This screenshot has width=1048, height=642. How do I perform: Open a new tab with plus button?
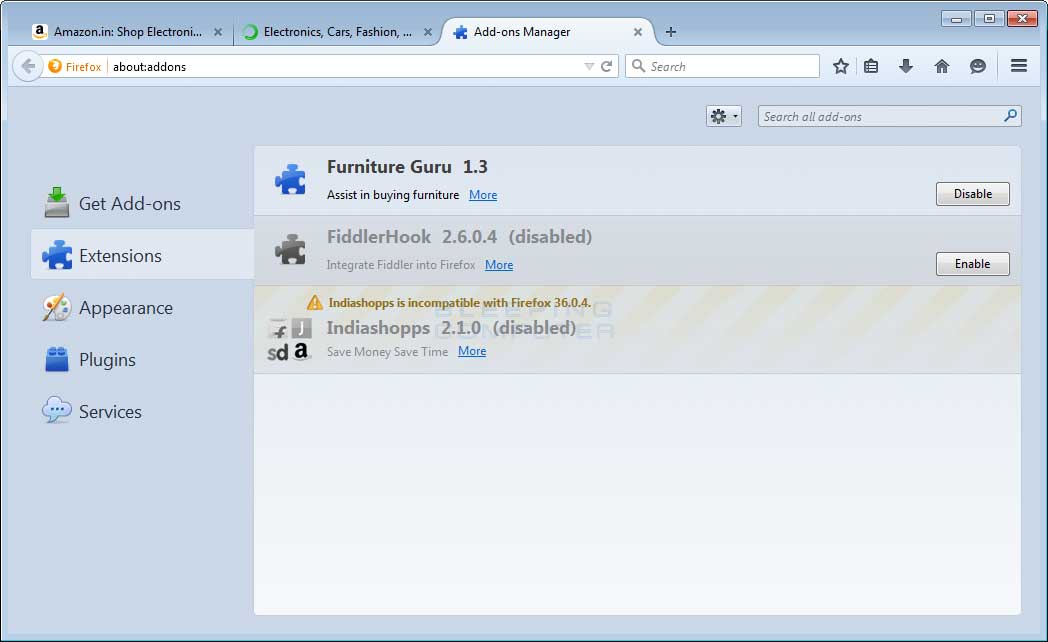pyautogui.click(x=671, y=32)
